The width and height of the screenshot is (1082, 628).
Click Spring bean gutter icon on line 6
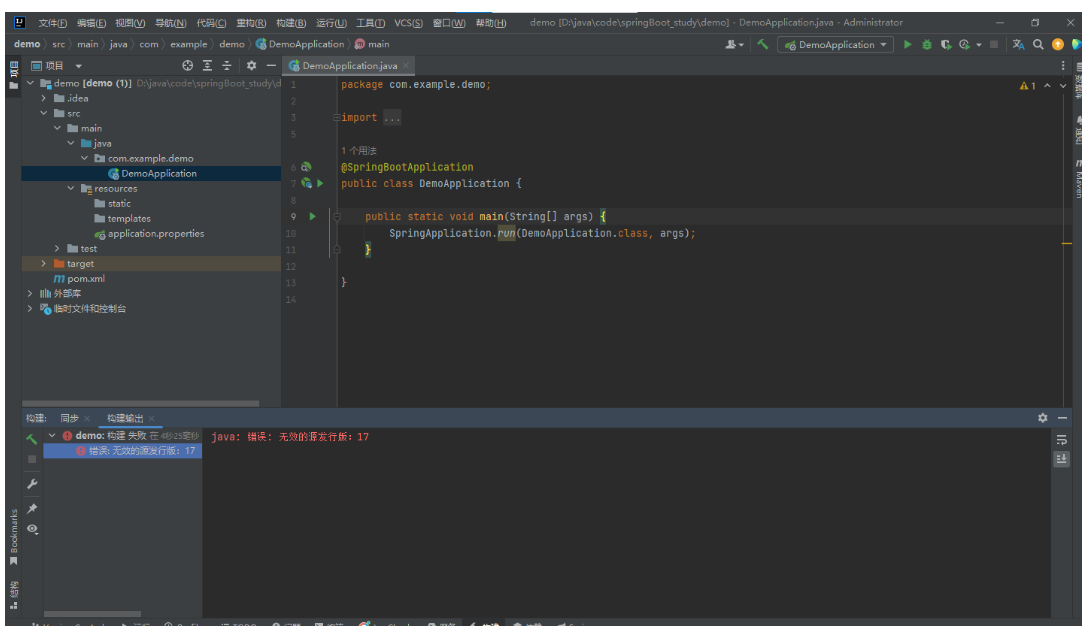coord(306,167)
